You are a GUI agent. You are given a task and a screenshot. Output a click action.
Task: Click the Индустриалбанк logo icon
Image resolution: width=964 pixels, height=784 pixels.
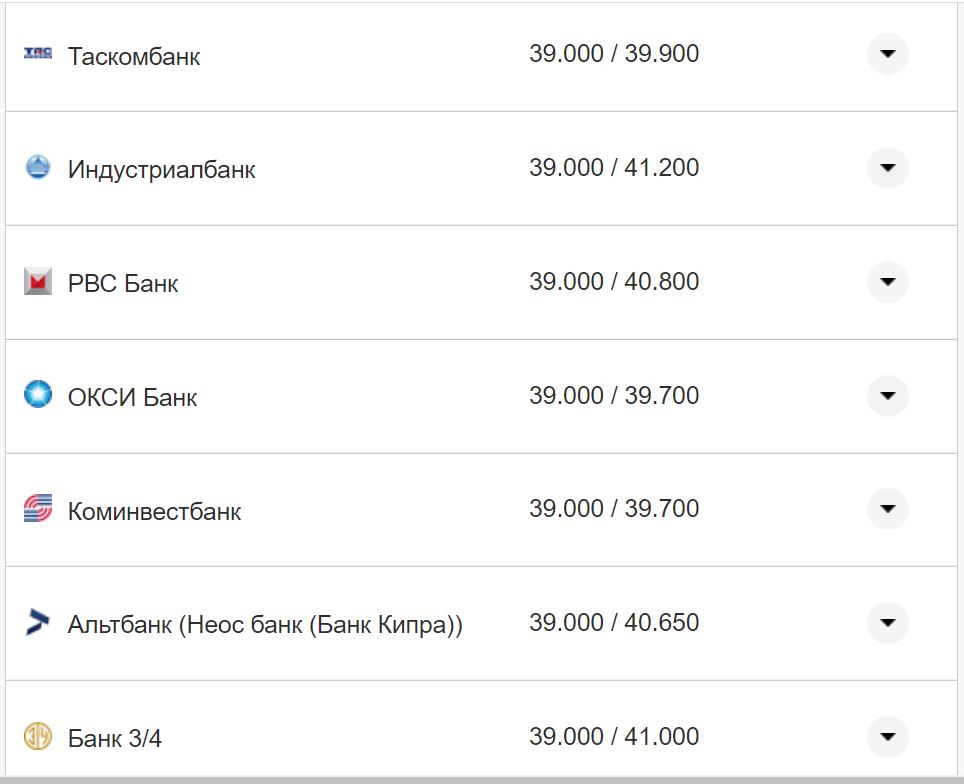click(37, 167)
